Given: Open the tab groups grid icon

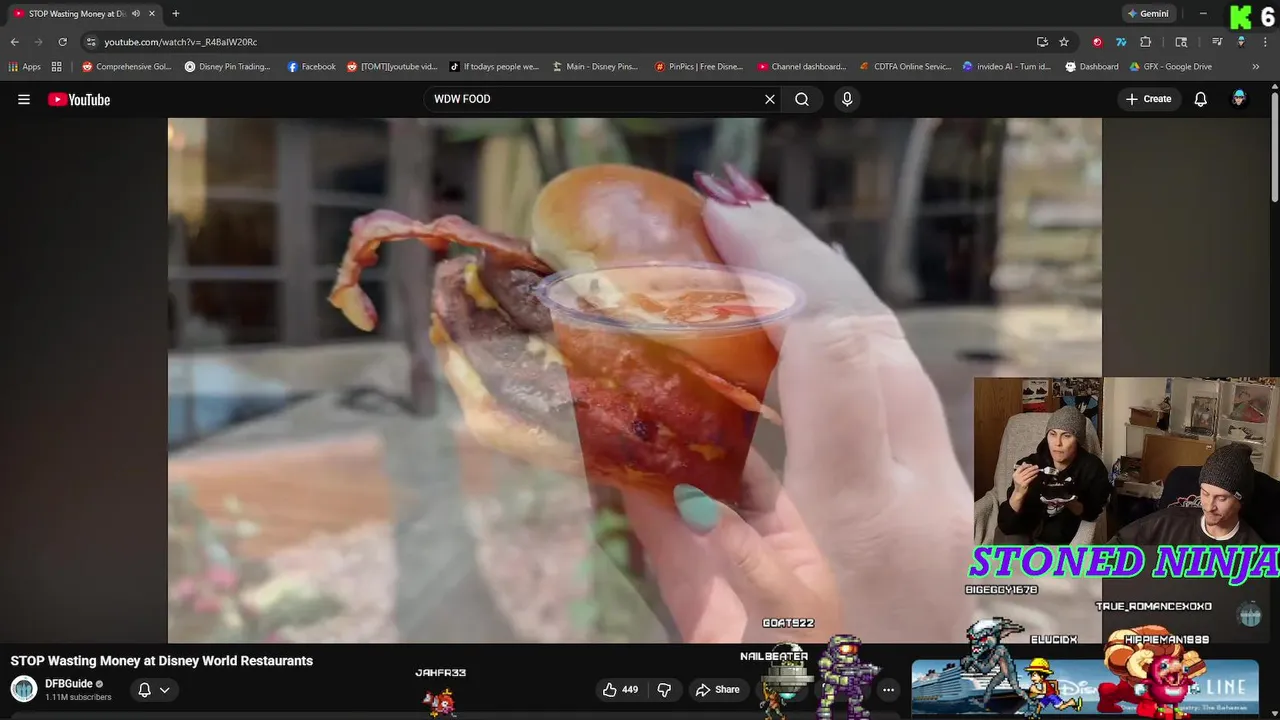Looking at the screenshot, I should [57, 67].
